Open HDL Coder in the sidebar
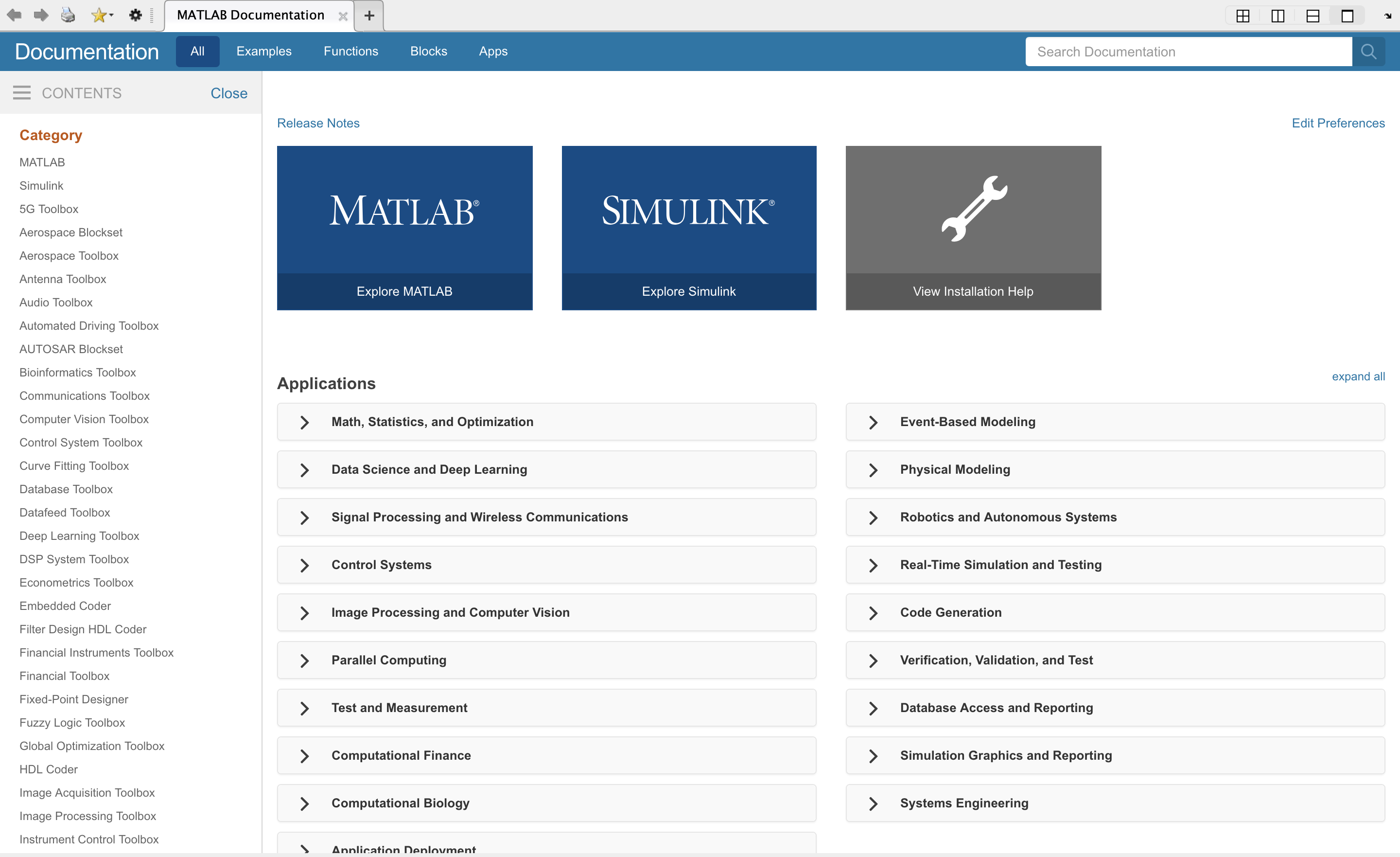The width and height of the screenshot is (1400, 857). (48, 769)
